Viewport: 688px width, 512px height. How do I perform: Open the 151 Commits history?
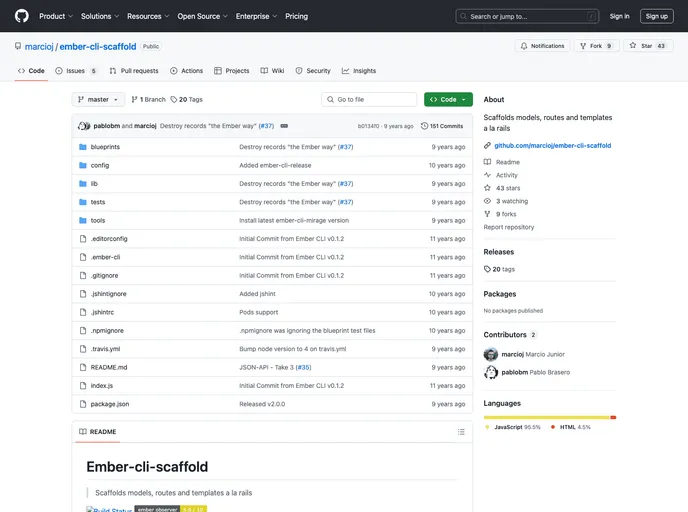click(442, 126)
